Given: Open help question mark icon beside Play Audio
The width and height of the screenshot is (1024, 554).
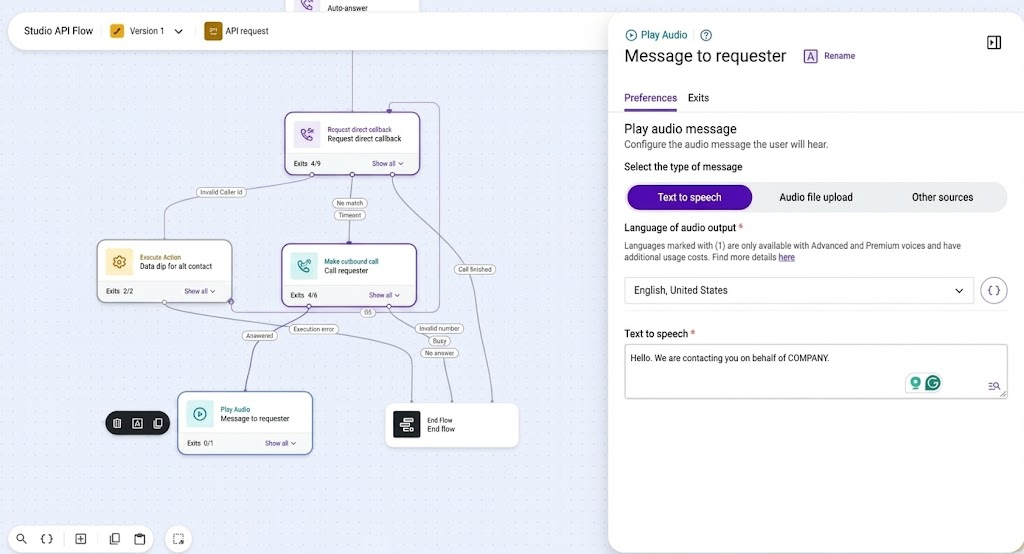Looking at the screenshot, I should pos(706,35).
